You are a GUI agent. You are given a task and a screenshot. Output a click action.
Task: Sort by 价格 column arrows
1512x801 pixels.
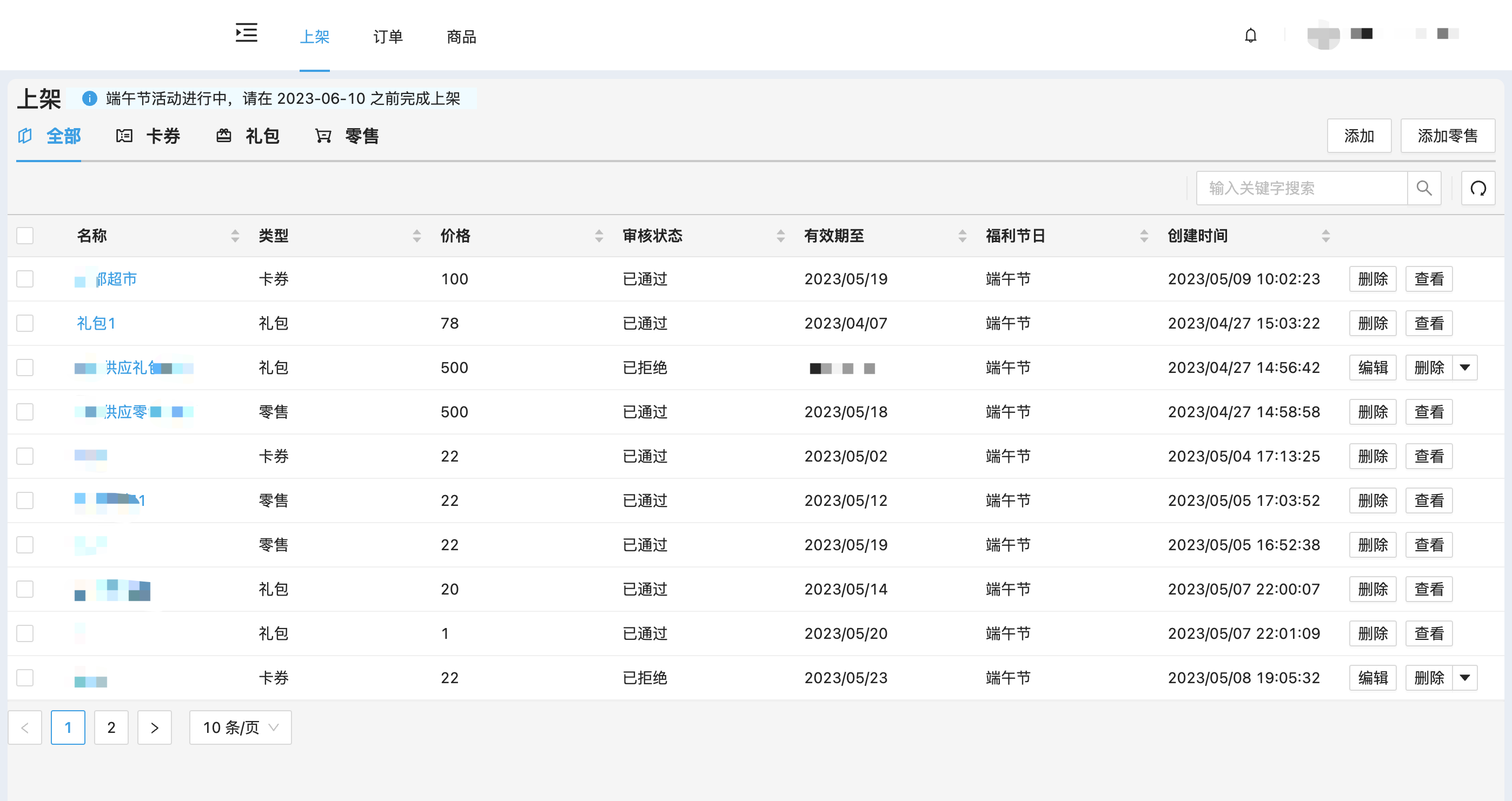coord(599,236)
